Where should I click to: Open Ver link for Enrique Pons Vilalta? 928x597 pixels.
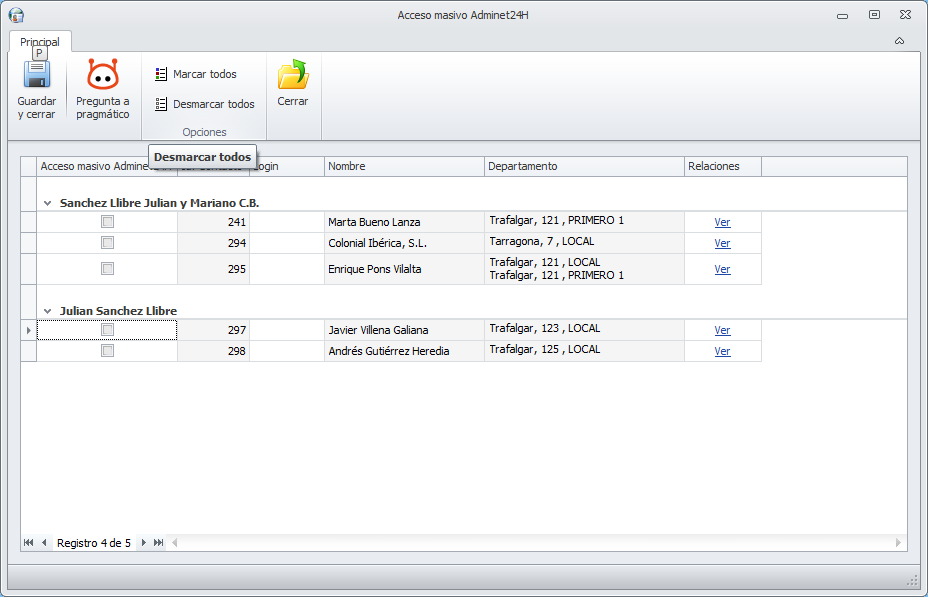pyautogui.click(x=722, y=269)
